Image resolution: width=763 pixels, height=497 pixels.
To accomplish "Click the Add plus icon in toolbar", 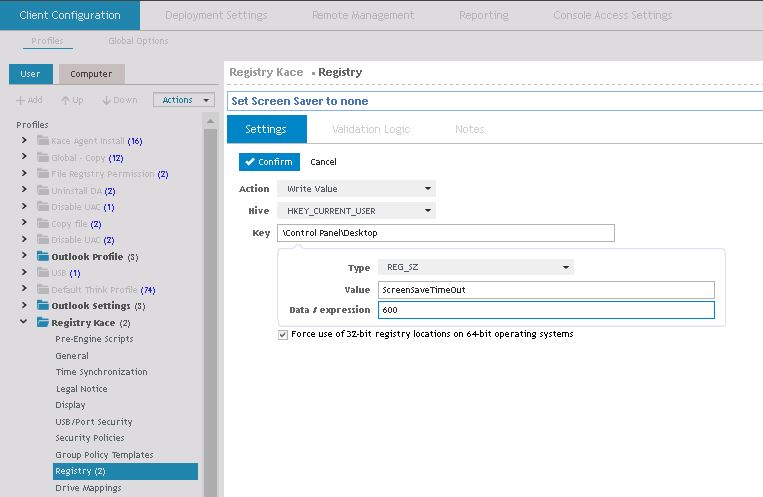I will click(21, 100).
